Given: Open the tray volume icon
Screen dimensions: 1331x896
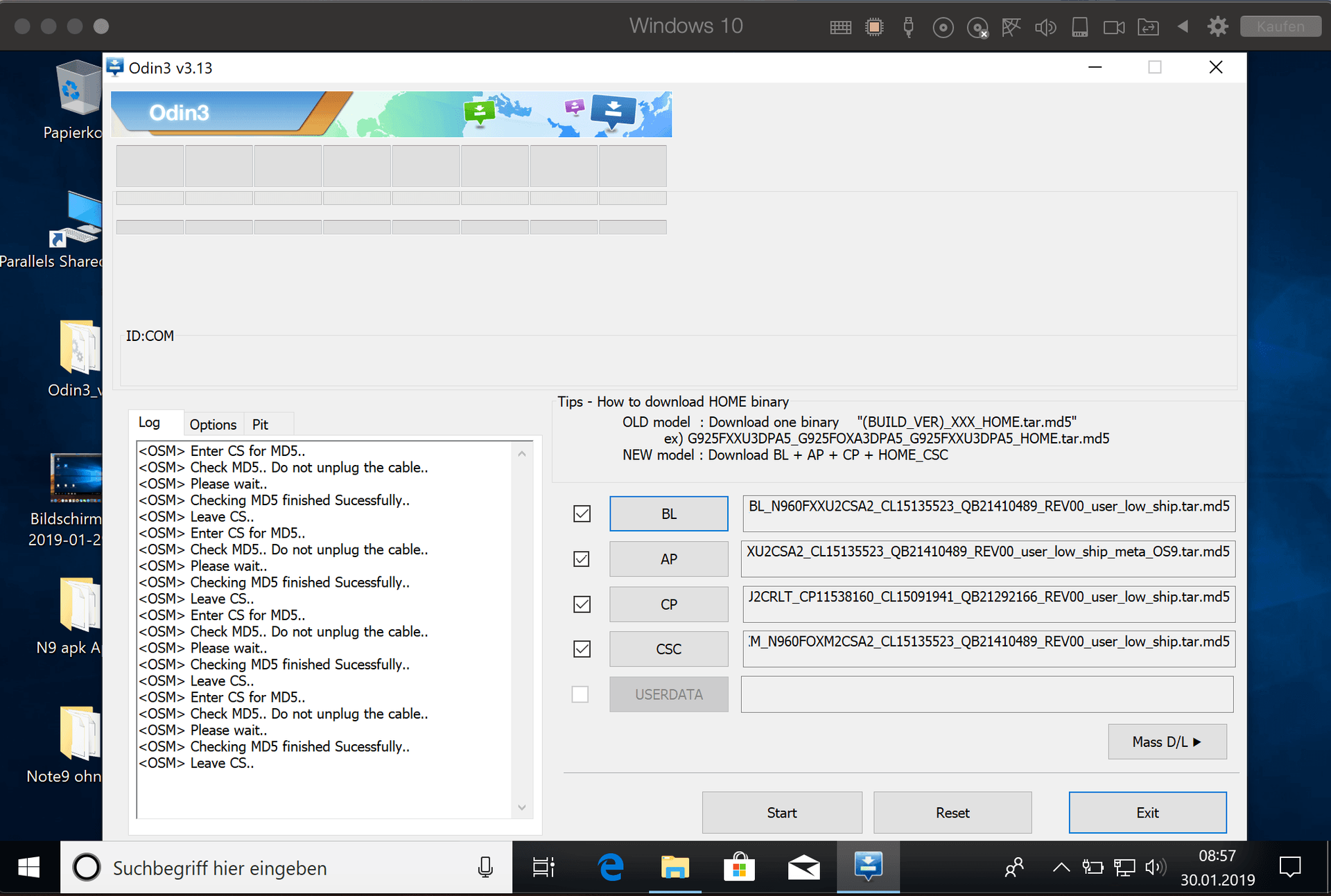Looking at the screenshot, I should pos(1156,867).
